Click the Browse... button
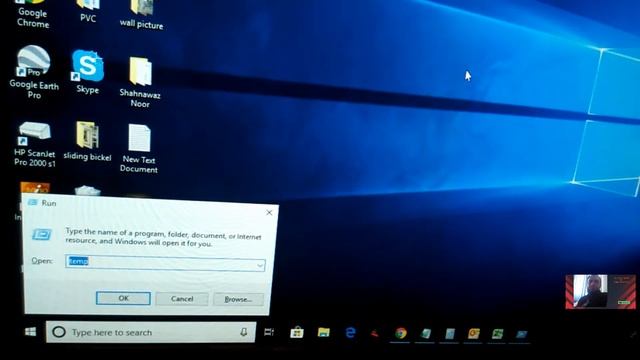Viewport: 640px width, 360px height. tap(238, 299)
